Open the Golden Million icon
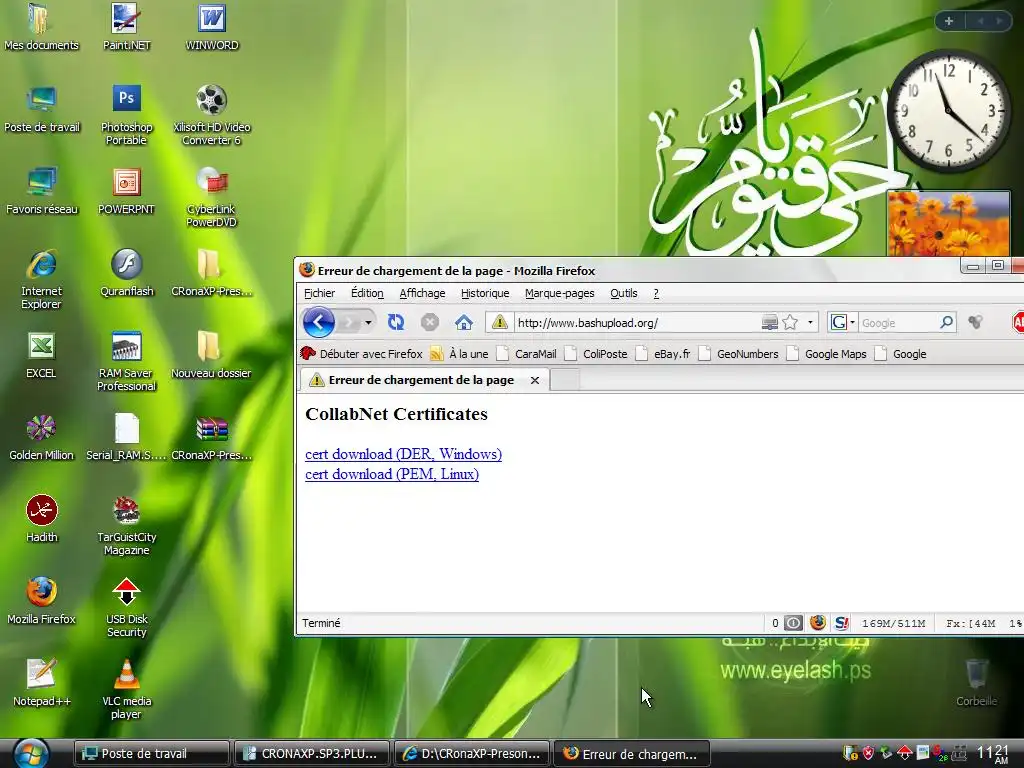Viewport: 1024px width, 768px height. point(41,438)
